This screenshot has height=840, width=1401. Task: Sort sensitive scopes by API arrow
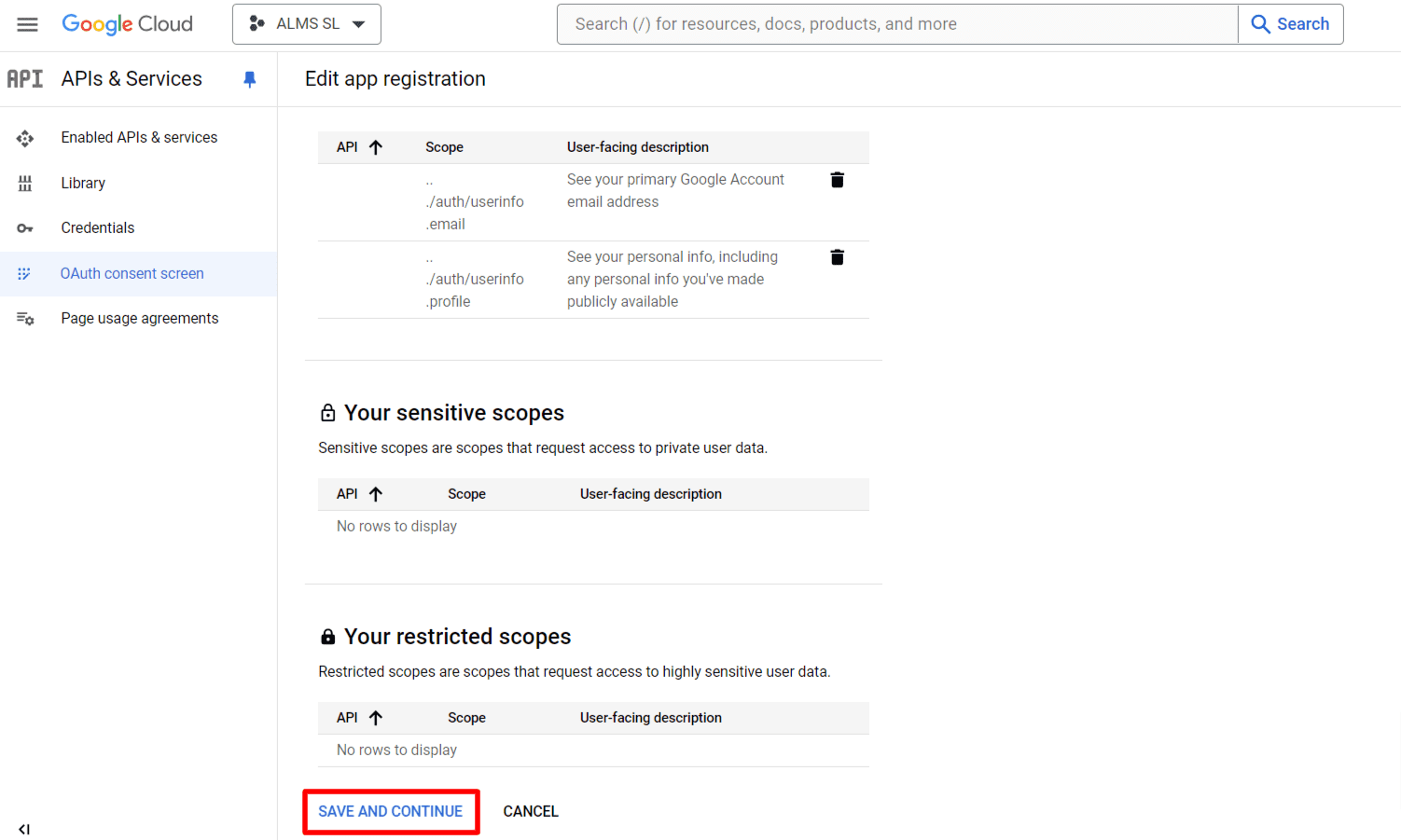click(375, 494)
